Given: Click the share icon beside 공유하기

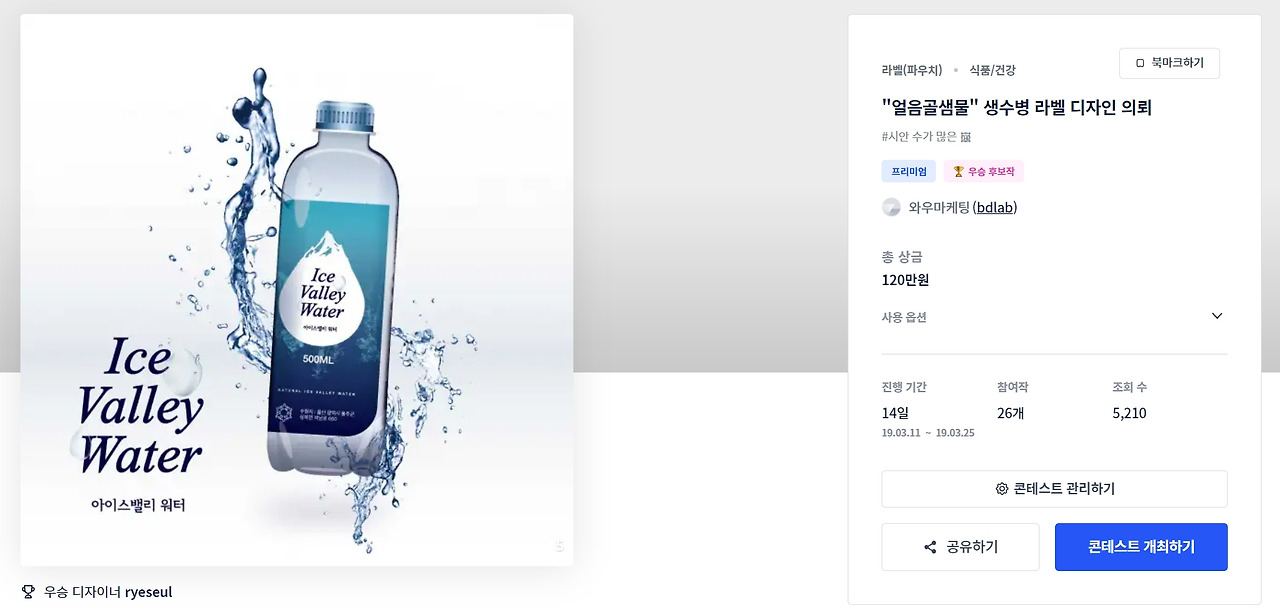Looking at the screenshot, I should [930, 547].
